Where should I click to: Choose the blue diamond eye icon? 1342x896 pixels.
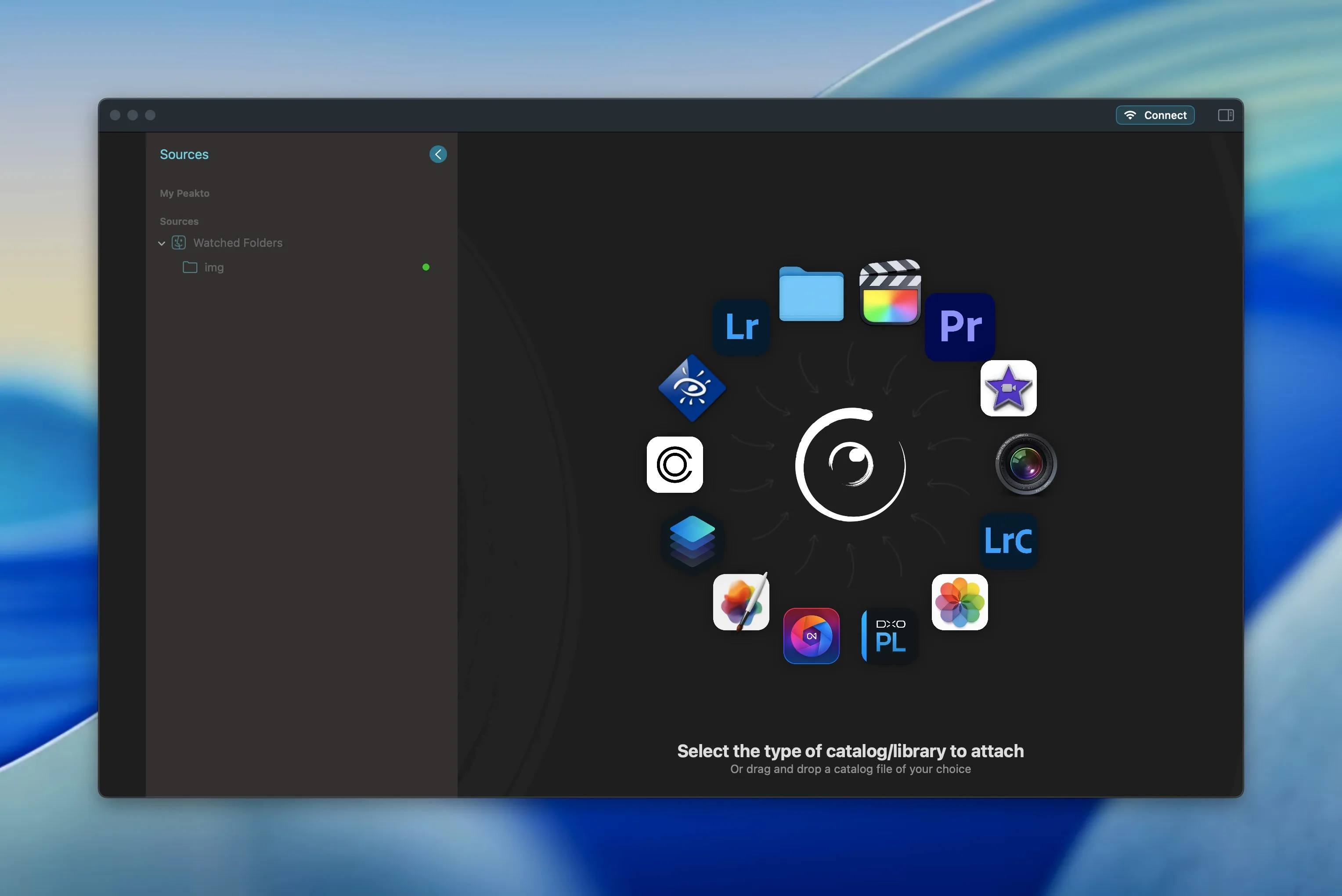(692, 389)
